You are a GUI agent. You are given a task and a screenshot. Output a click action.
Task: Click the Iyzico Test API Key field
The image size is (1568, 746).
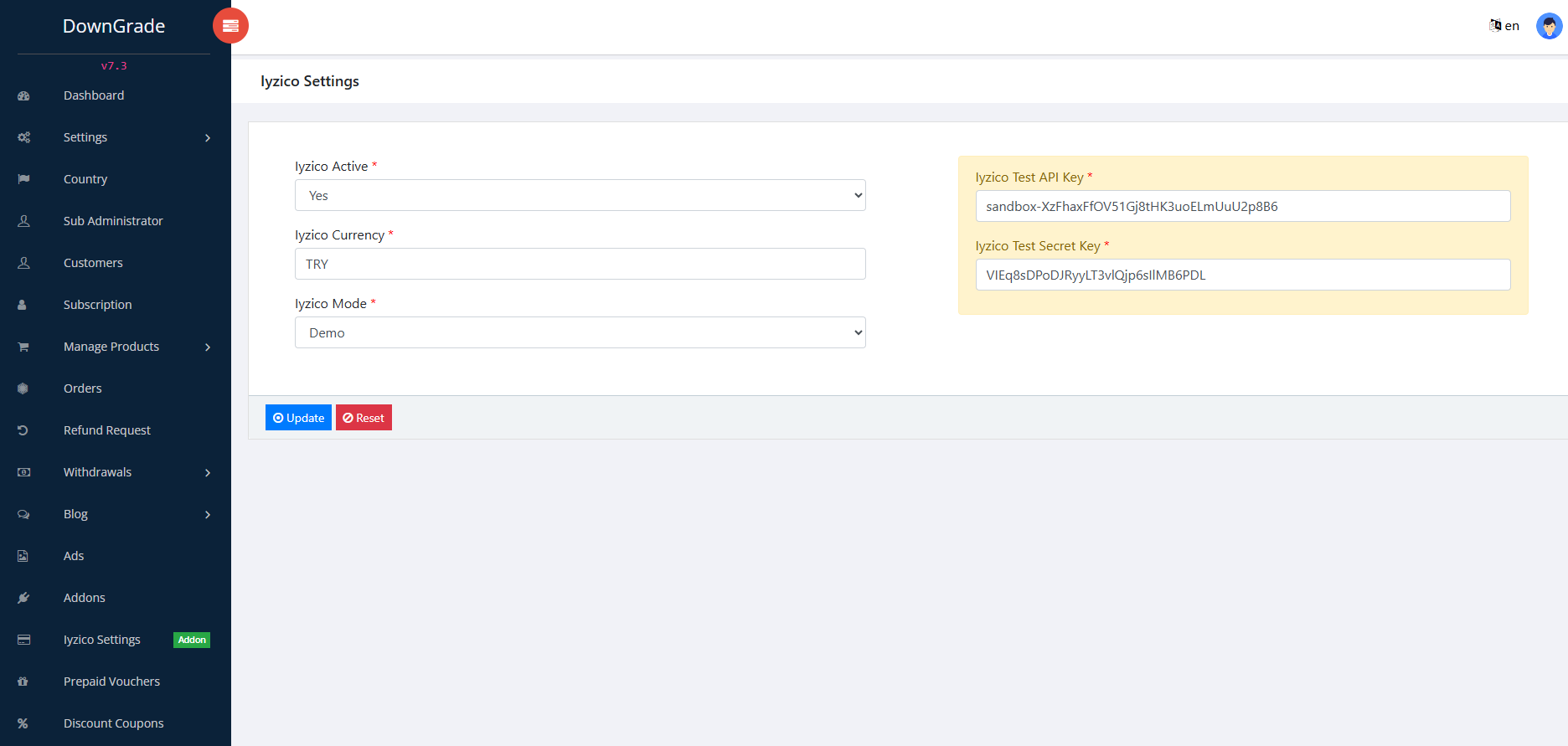tap(1242, 206)
